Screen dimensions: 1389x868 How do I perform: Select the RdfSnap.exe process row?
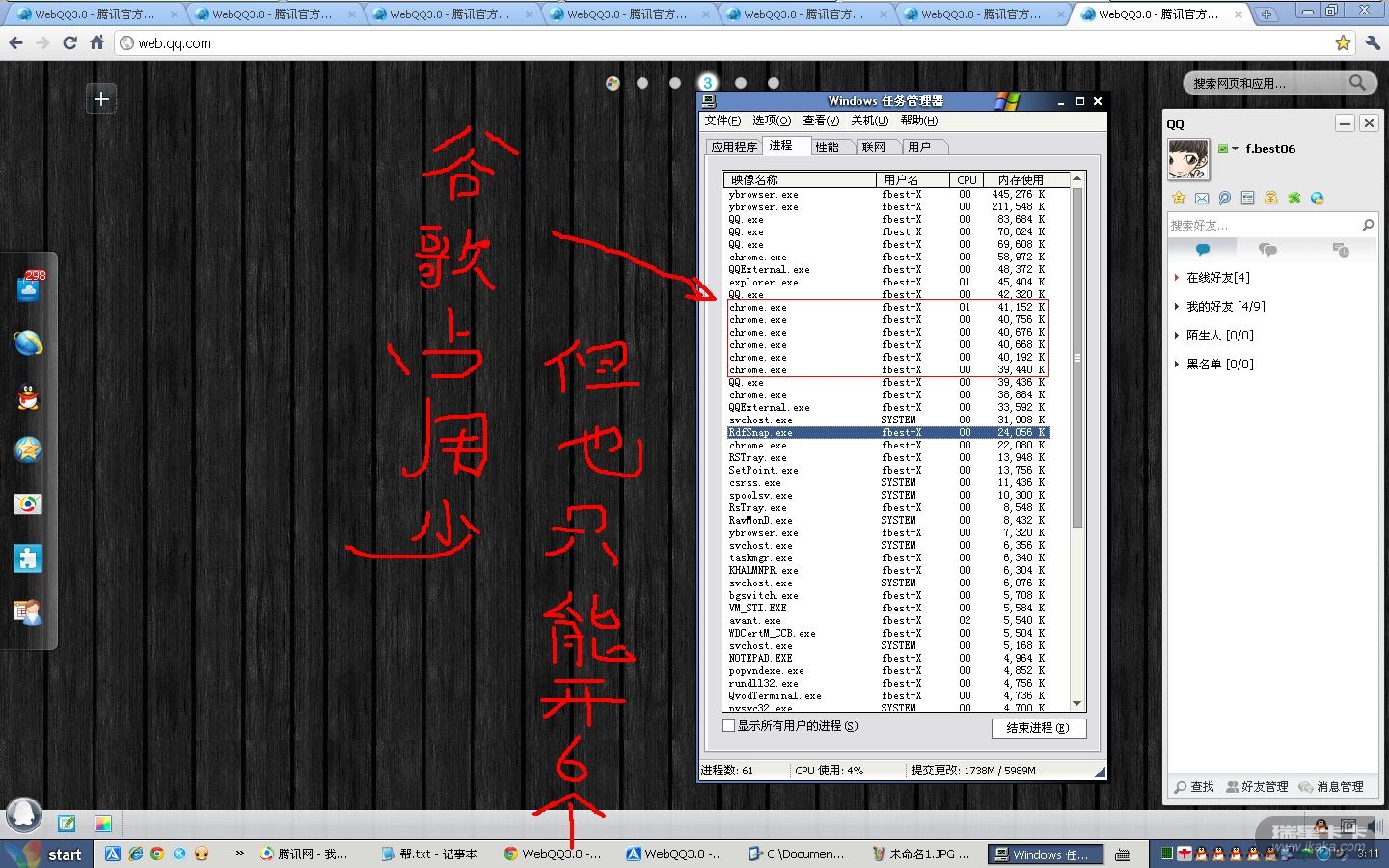887,433
